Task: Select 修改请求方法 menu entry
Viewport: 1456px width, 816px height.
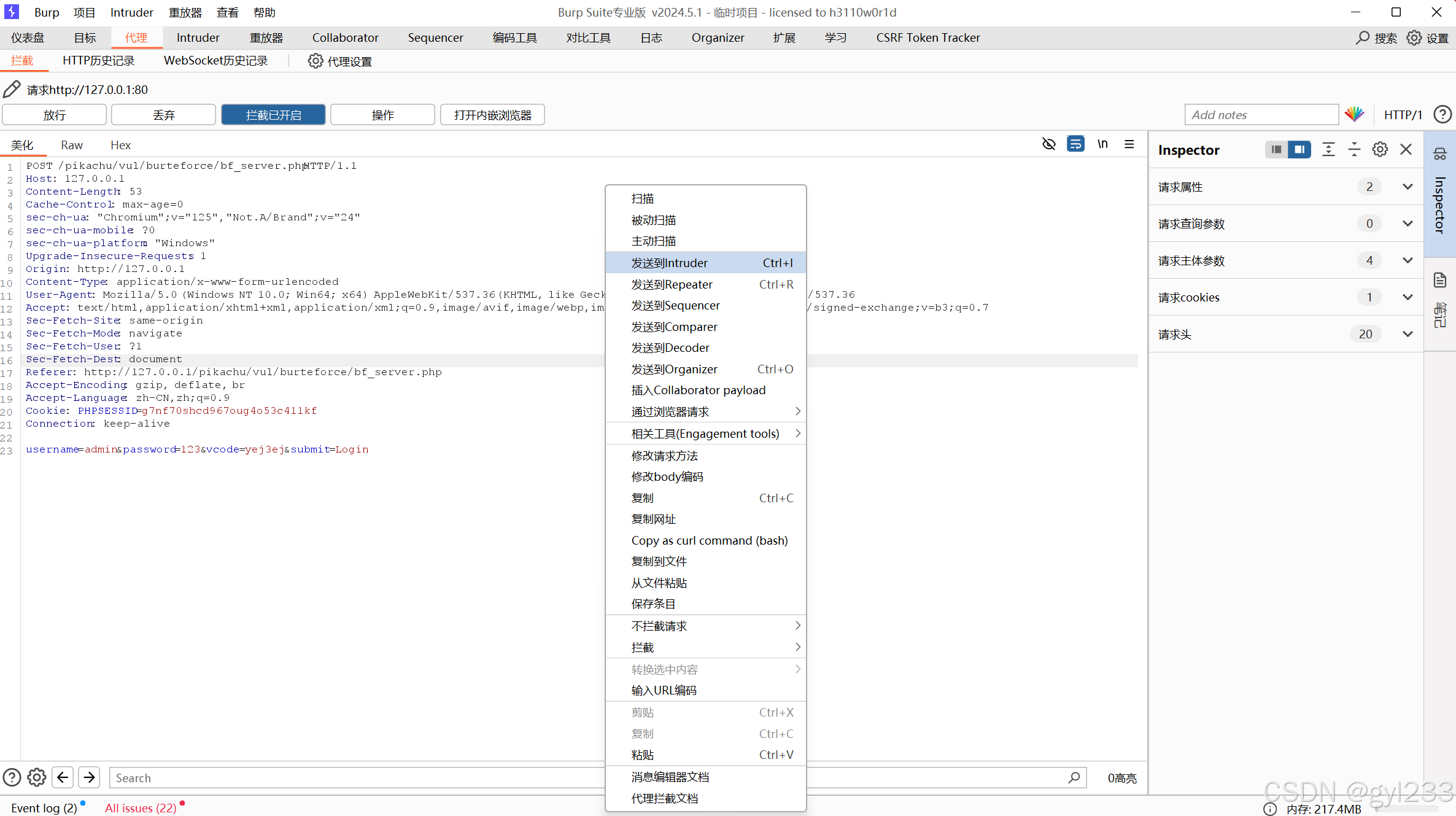Action: 706,456
